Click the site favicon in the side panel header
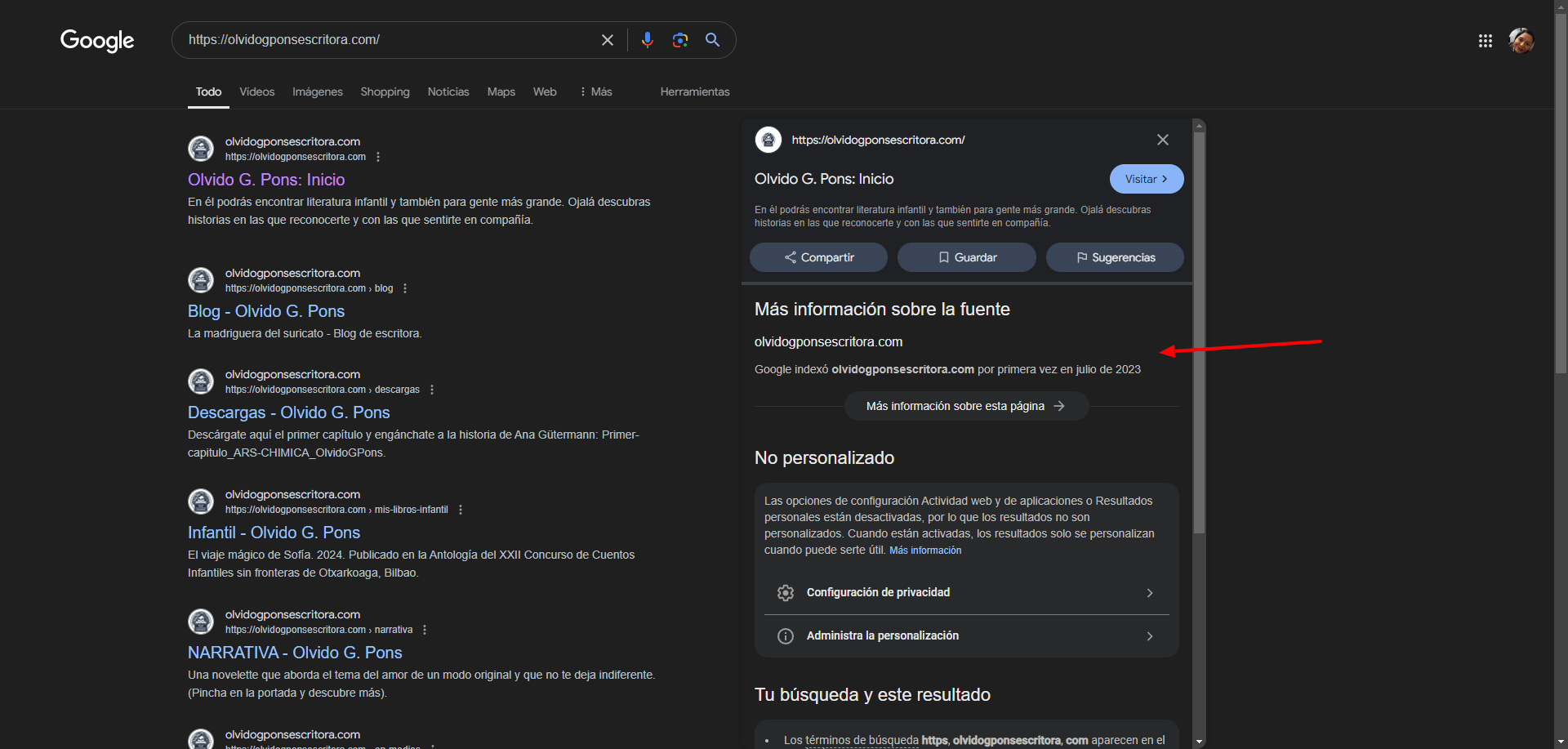This screenshot has height=749, width=1568. [768, 140]
